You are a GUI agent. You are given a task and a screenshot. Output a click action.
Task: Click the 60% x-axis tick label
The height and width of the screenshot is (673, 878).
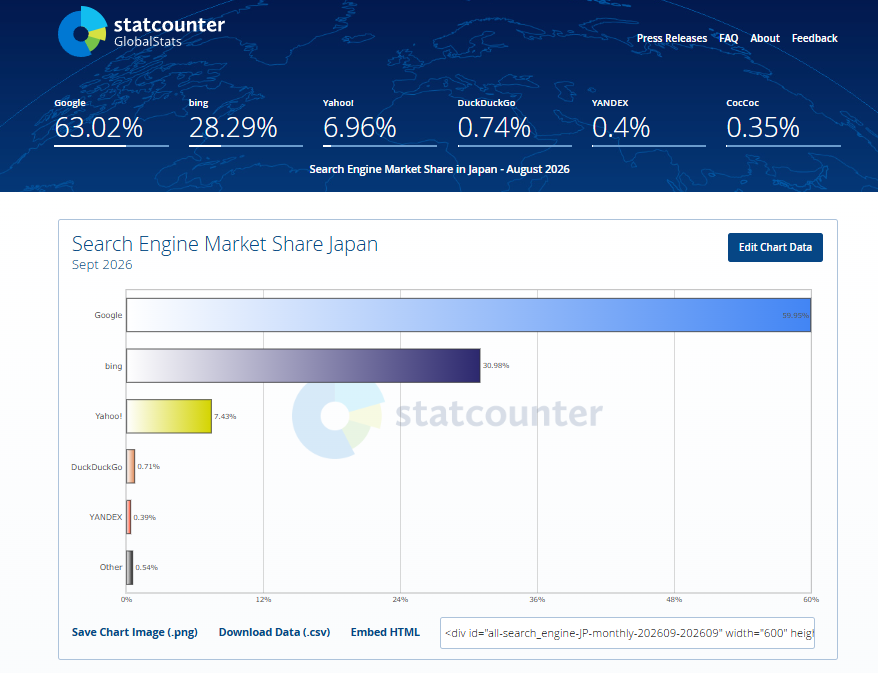811,600
